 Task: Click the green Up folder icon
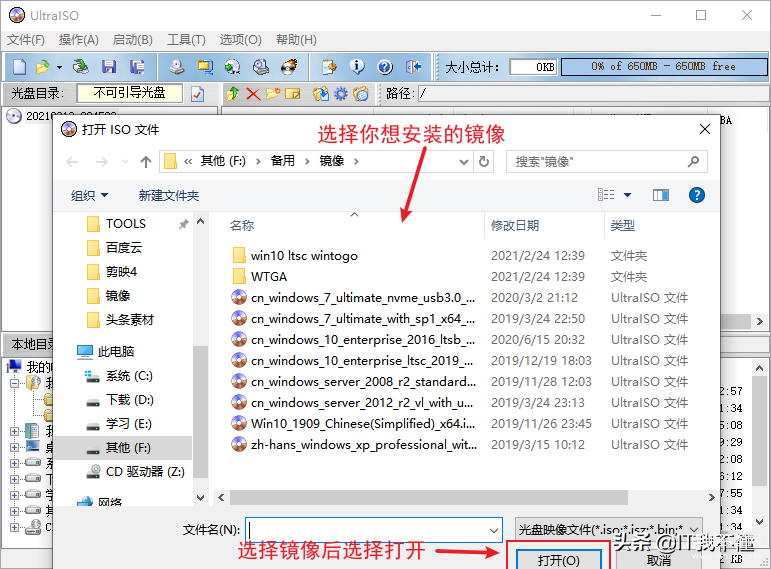pyautogui.click(x=233, y=93)
